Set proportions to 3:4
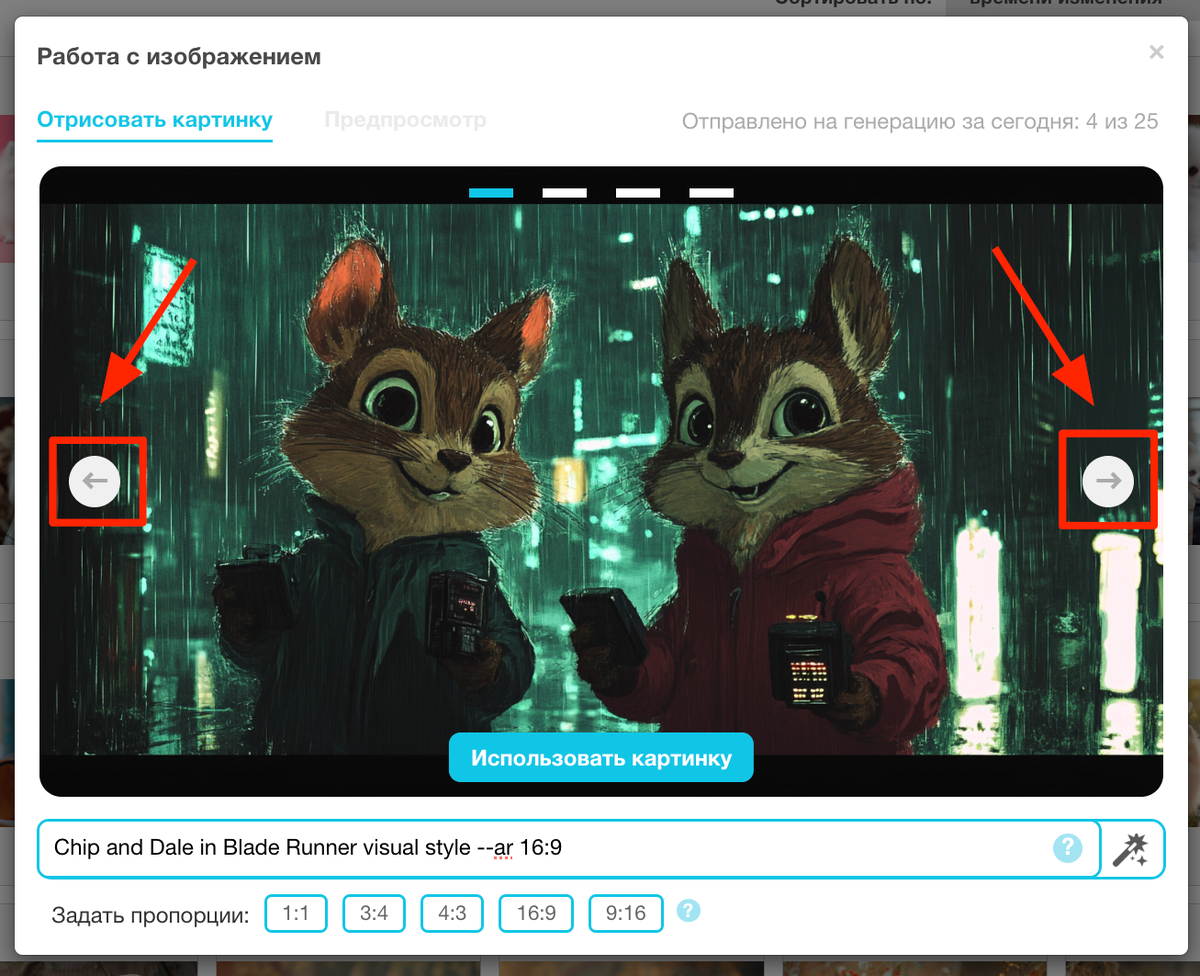The image size is (1200, 976). point(374,913)
